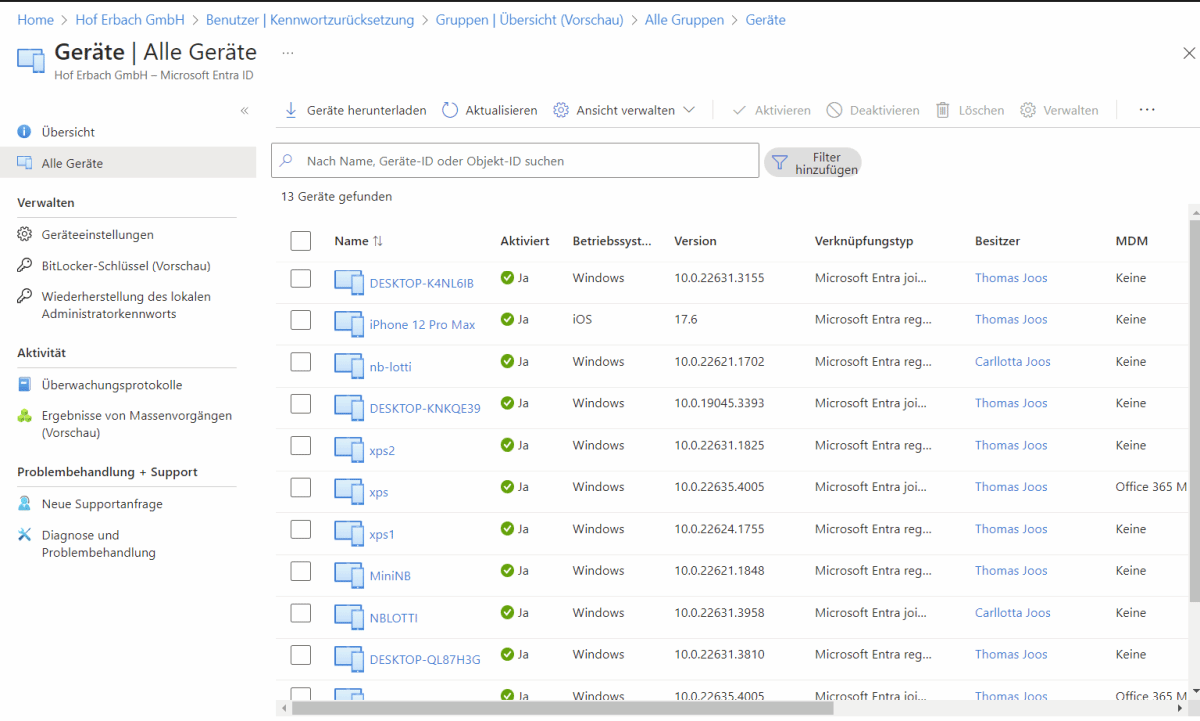Collapse the left sidebar with double chevron
1200x721 pixels.
coord(244,110)
